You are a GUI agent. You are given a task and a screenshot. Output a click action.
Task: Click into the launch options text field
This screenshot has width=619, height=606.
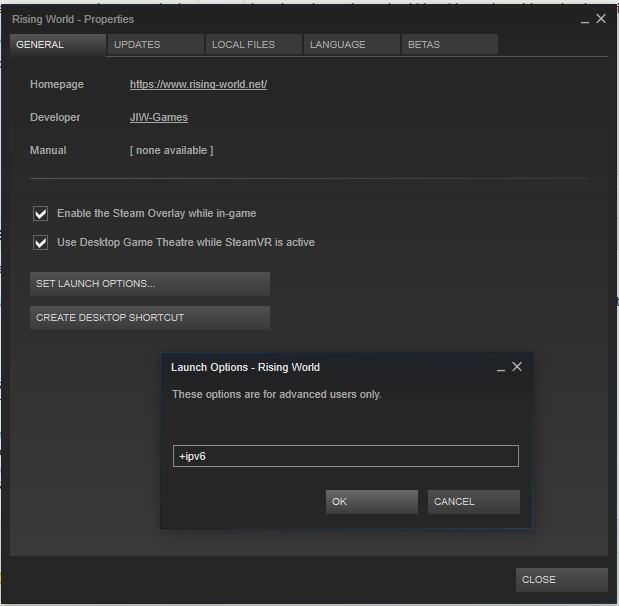[x=346, y=457]
